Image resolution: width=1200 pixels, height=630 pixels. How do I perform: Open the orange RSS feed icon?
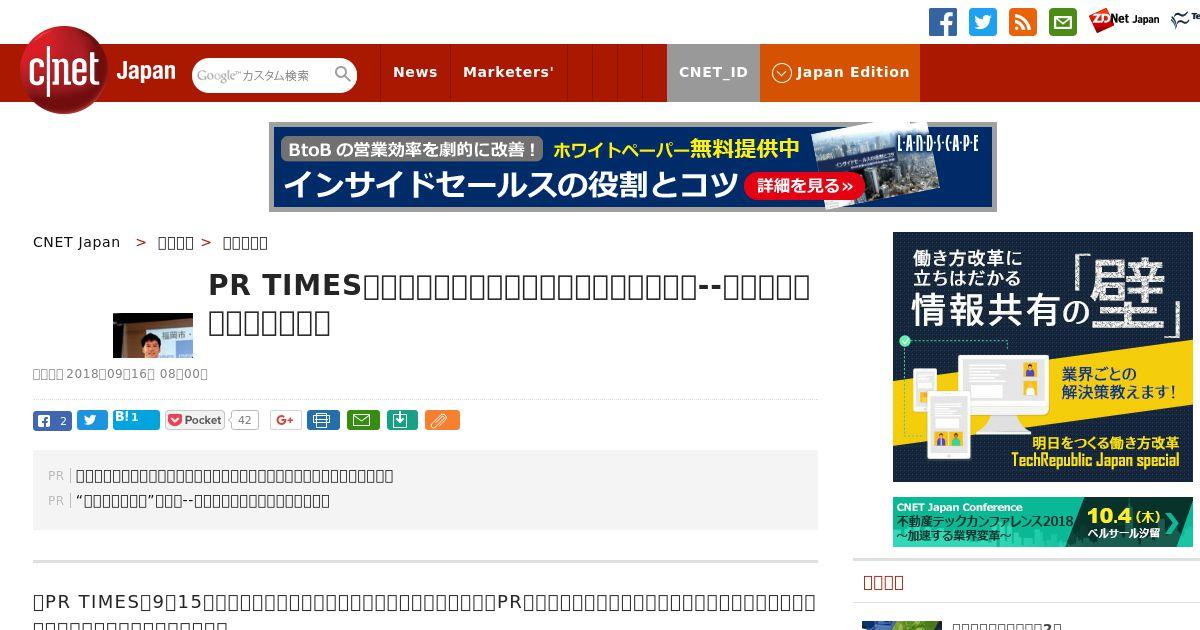click(x=1023, y=22)
